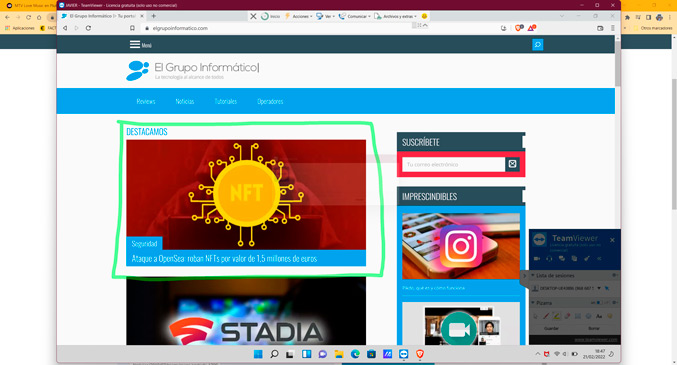
Task: Open TeamViewer file transfer icon
Action: (574, 258)
